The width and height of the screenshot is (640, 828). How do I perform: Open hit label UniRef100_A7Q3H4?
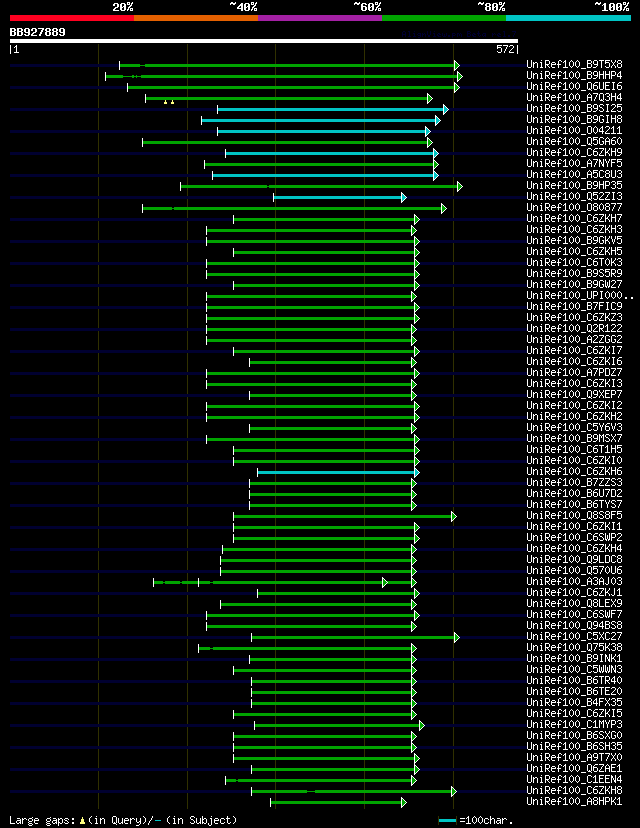(x=575, y=98)
